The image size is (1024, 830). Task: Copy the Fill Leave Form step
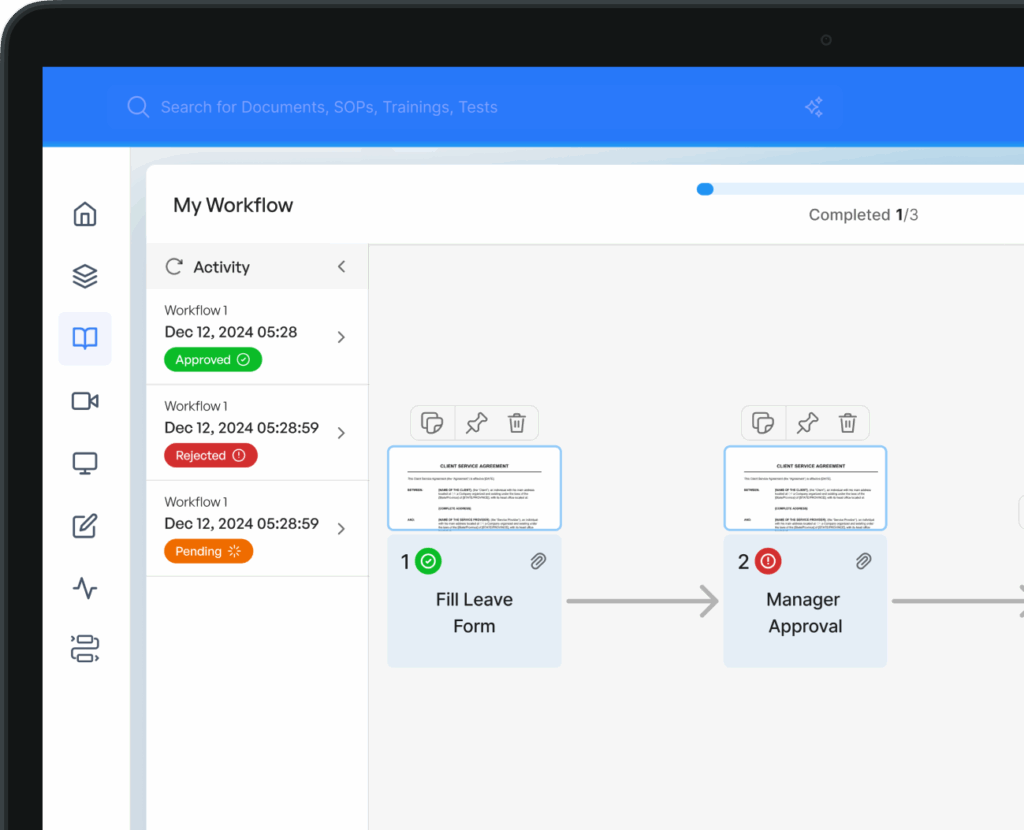(432, 423)
